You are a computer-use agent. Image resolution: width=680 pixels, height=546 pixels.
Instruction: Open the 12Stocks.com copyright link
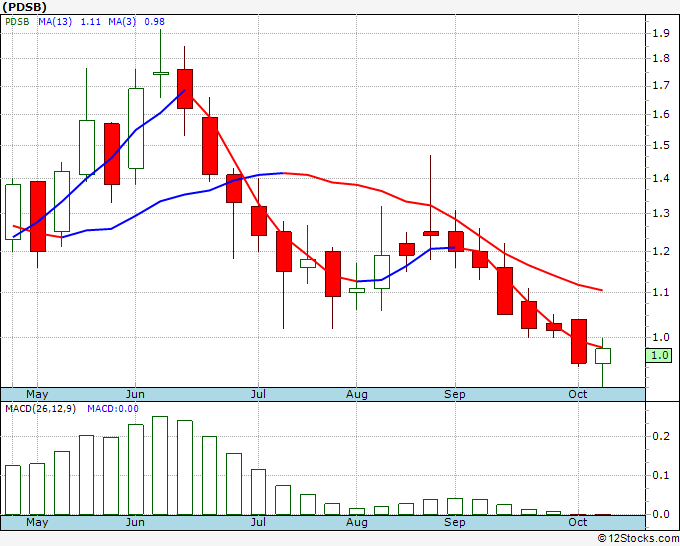coord(638,538)
